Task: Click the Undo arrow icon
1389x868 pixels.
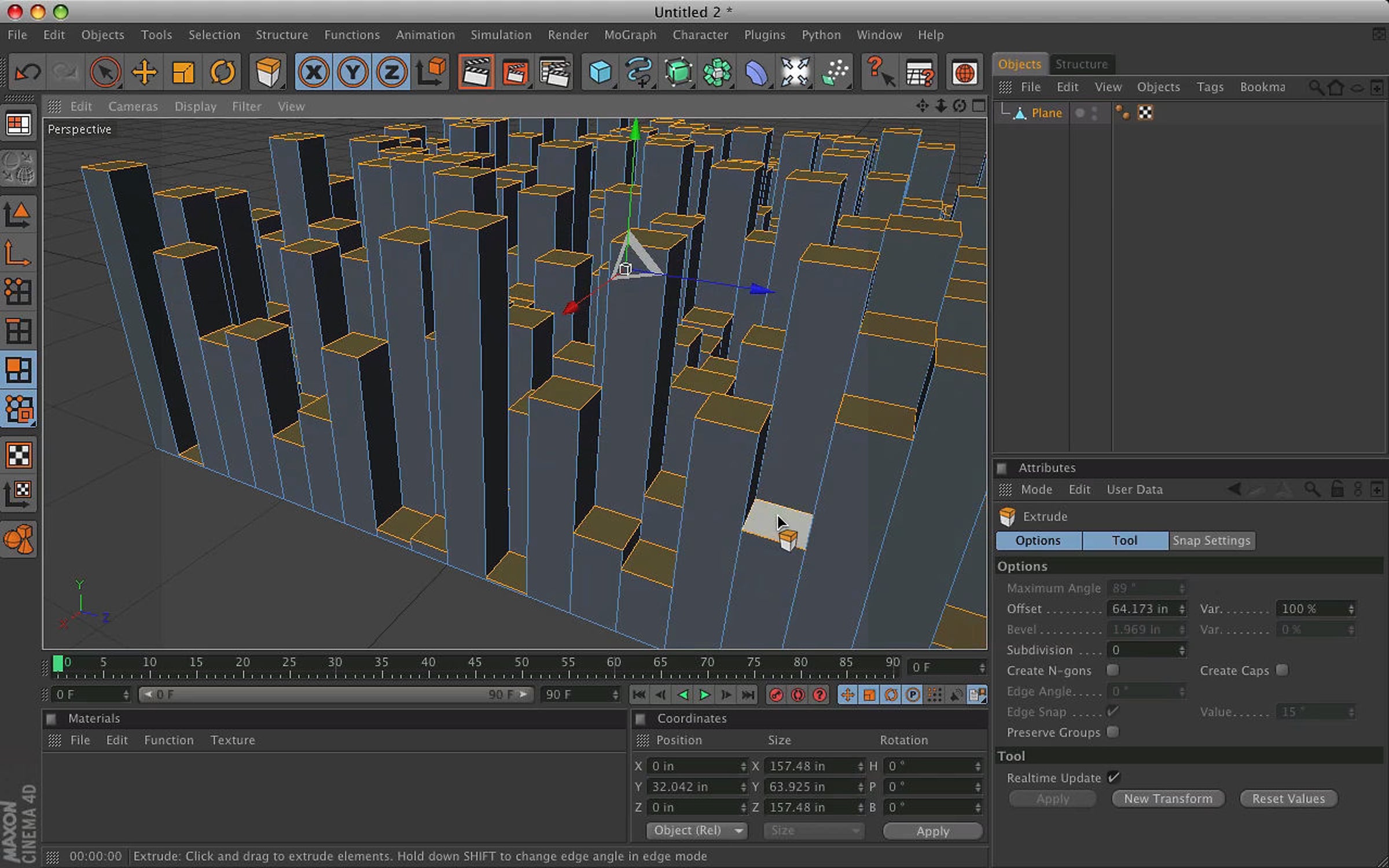Action: [27, 73]
